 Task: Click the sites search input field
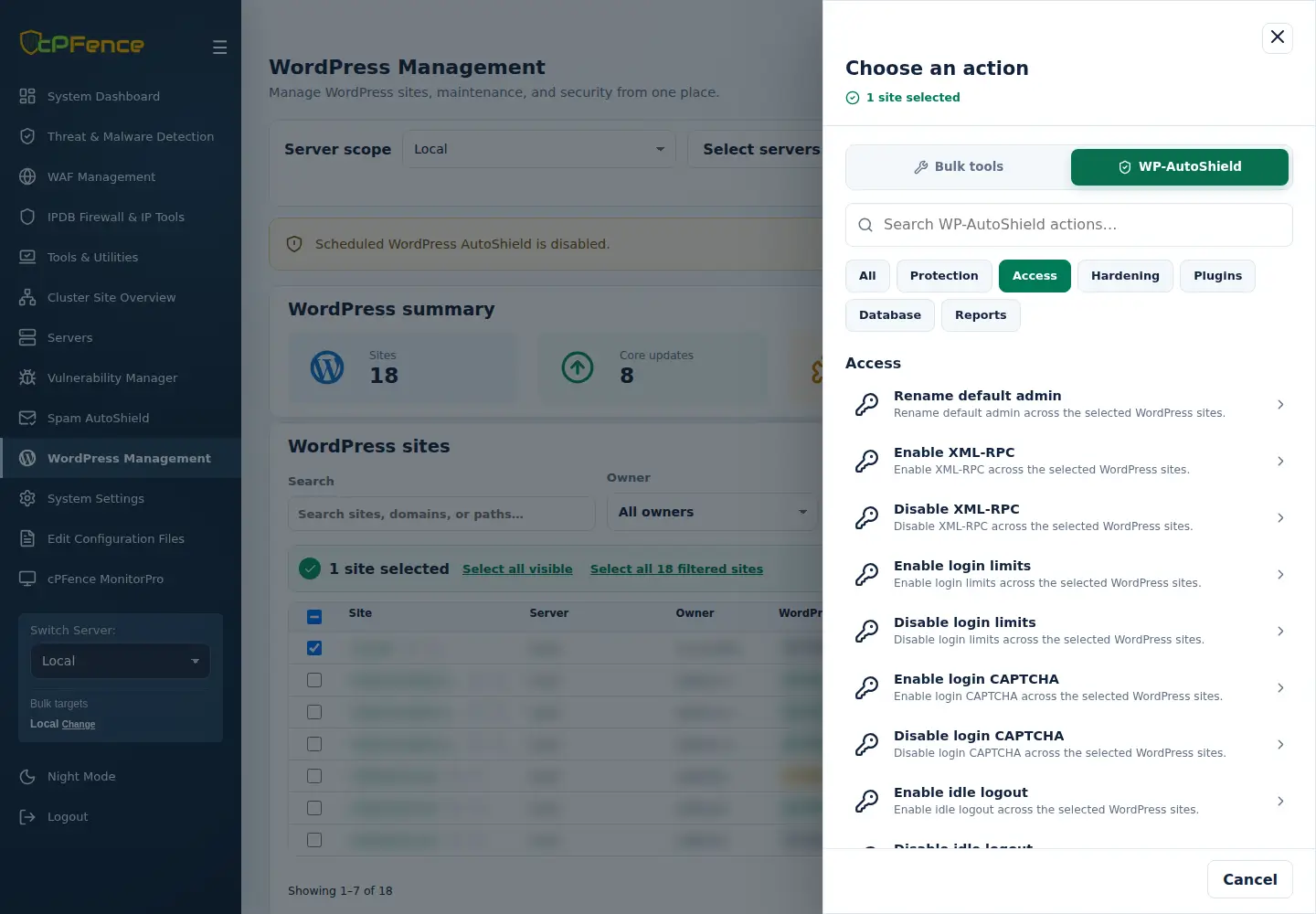coord(441,514)
